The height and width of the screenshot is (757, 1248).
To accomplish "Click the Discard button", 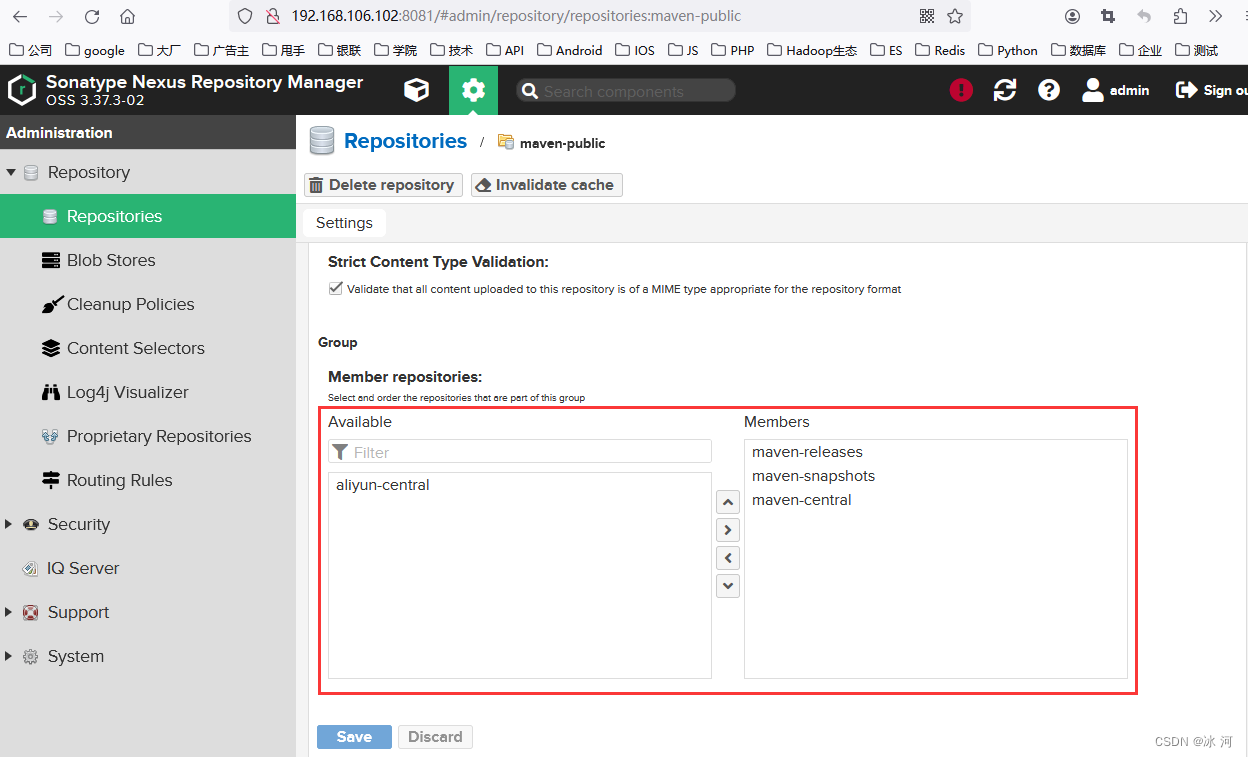I will pos(435,737).
